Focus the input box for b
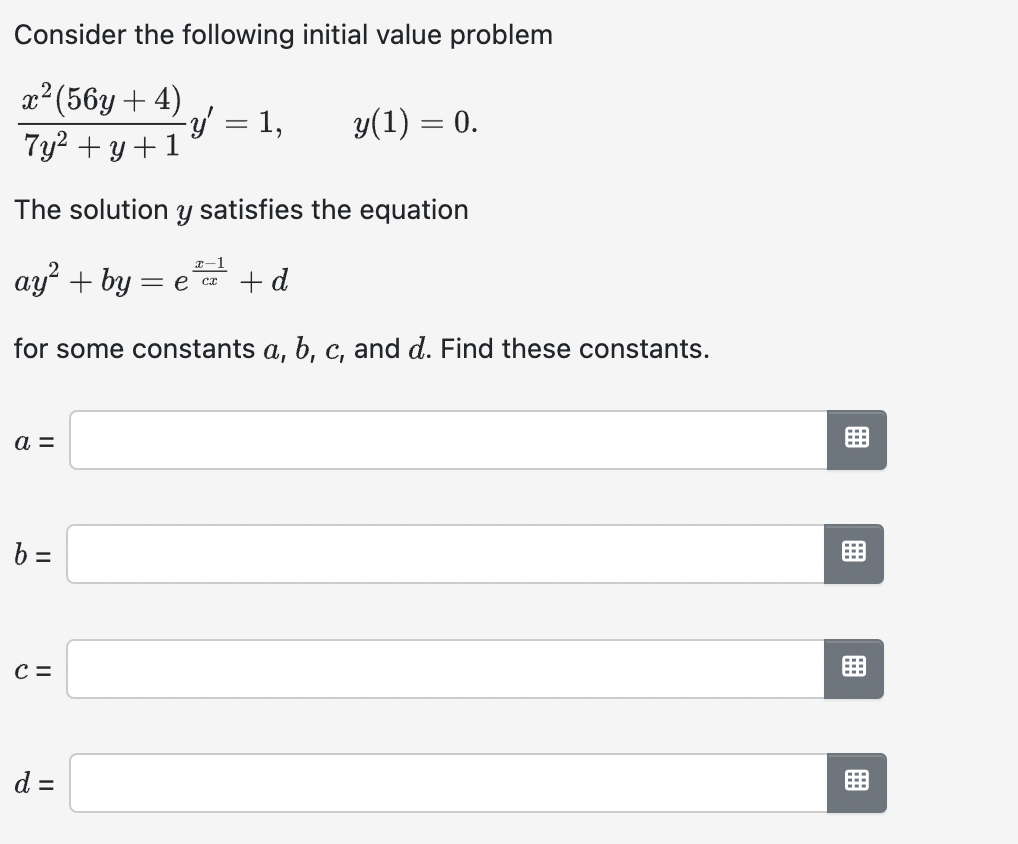This screenshot has width=1018, height=844. click(x=446, y=554)
